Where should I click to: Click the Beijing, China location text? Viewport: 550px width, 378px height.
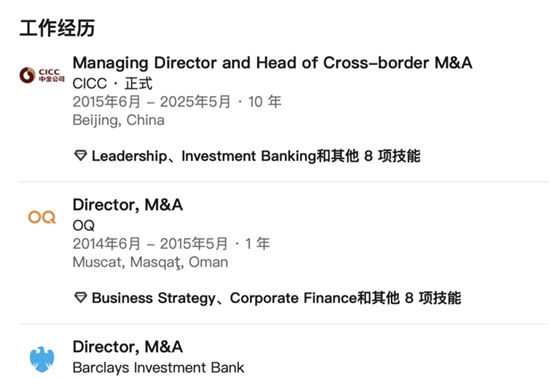119,120
